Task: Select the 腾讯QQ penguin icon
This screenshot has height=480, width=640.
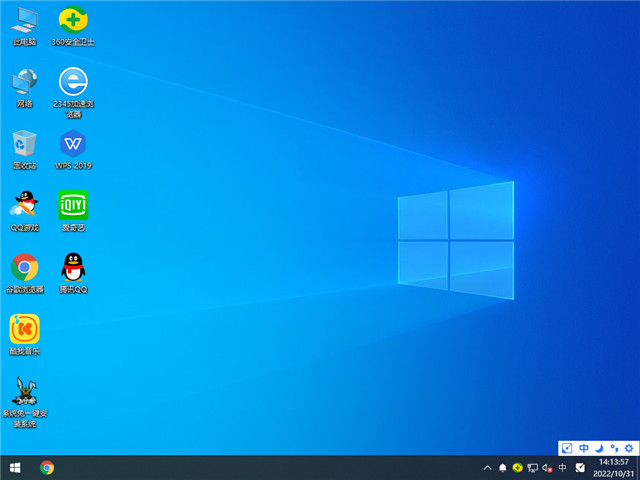Action: tap(72, 268)
